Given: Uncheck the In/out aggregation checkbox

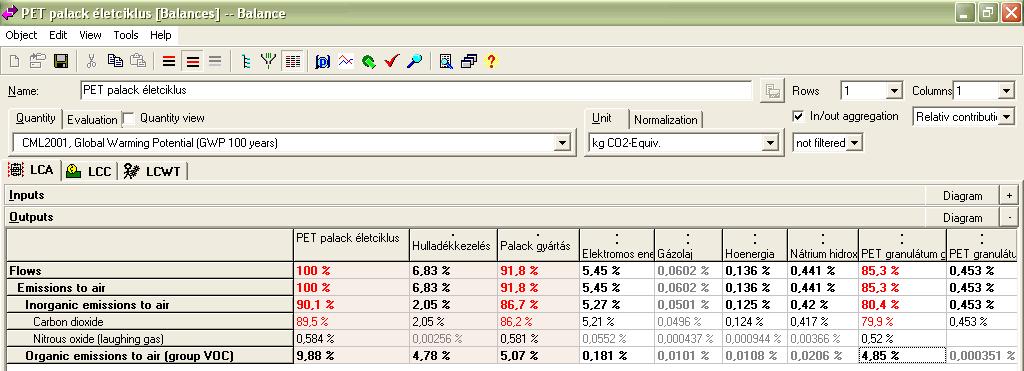Looking at the screenshot, I should (x=798, y=116).
